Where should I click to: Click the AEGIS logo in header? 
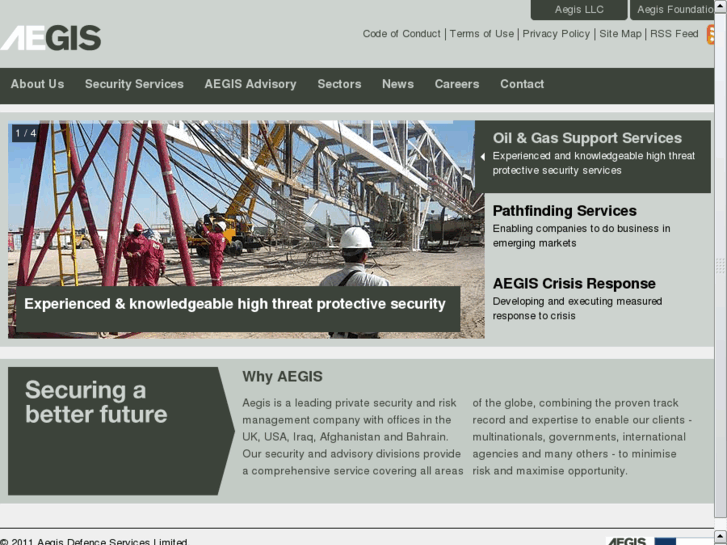(51, 38)
